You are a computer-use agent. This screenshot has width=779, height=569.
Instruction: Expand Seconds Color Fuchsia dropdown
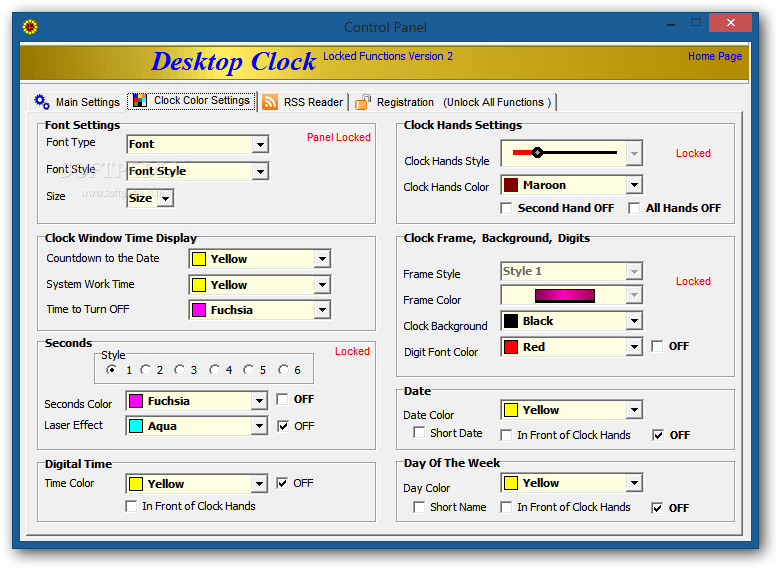click(259, 401)
